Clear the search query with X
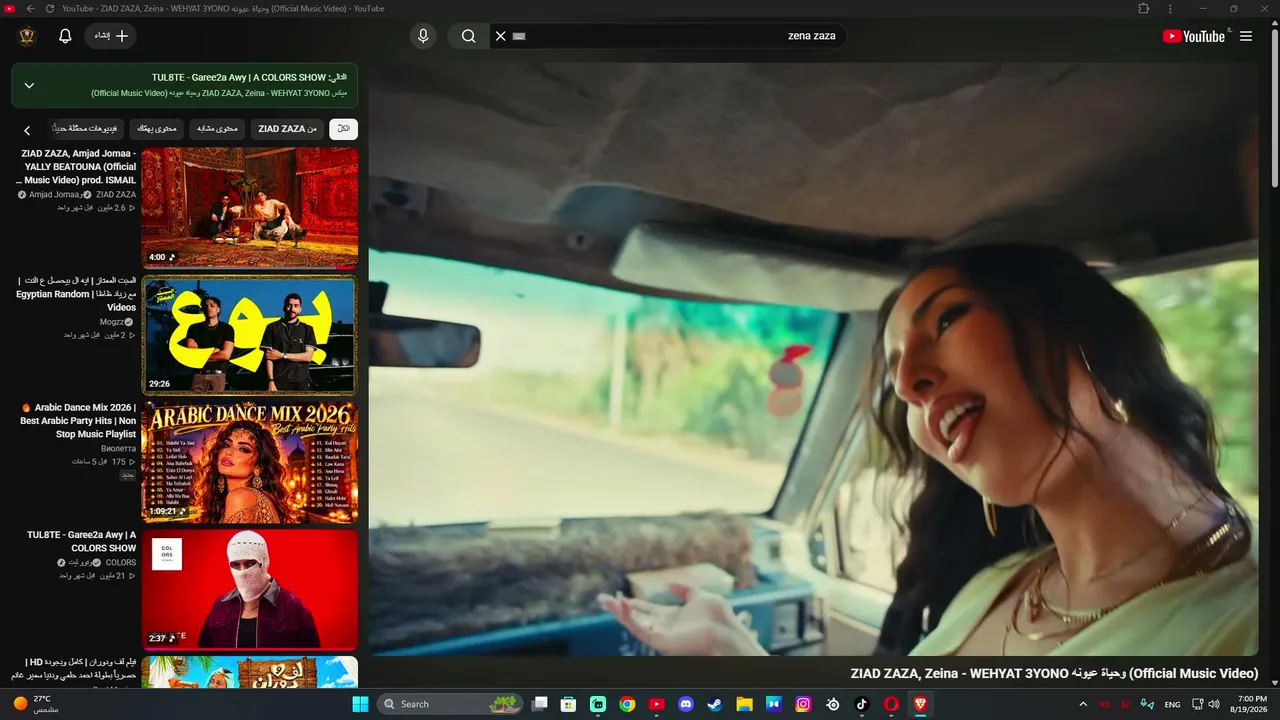This screenshot has width=1280, height=720. 501,36
